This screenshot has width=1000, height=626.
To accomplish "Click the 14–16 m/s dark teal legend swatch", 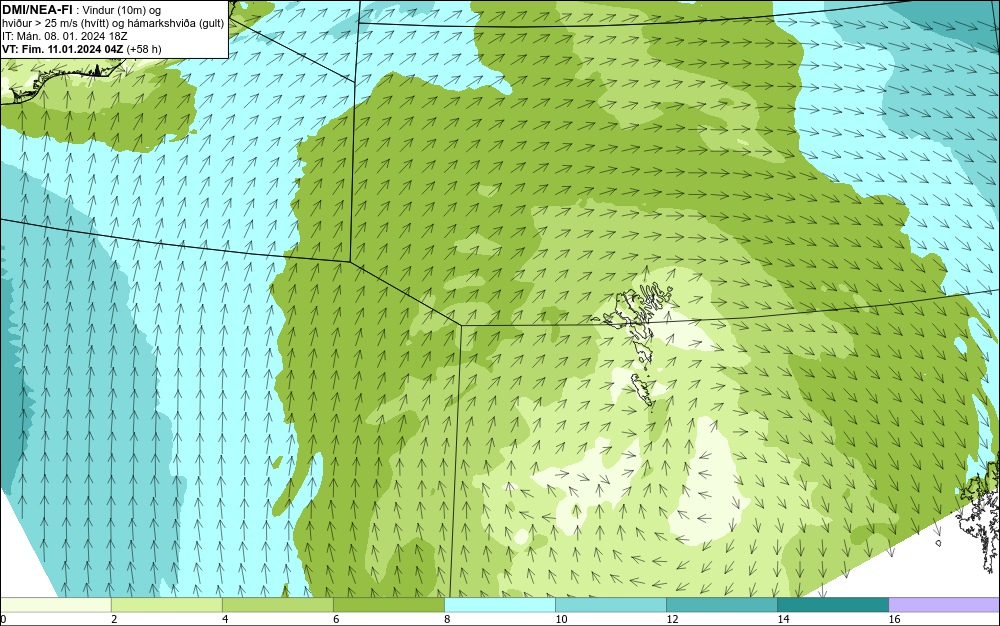I will click(833, 604).
